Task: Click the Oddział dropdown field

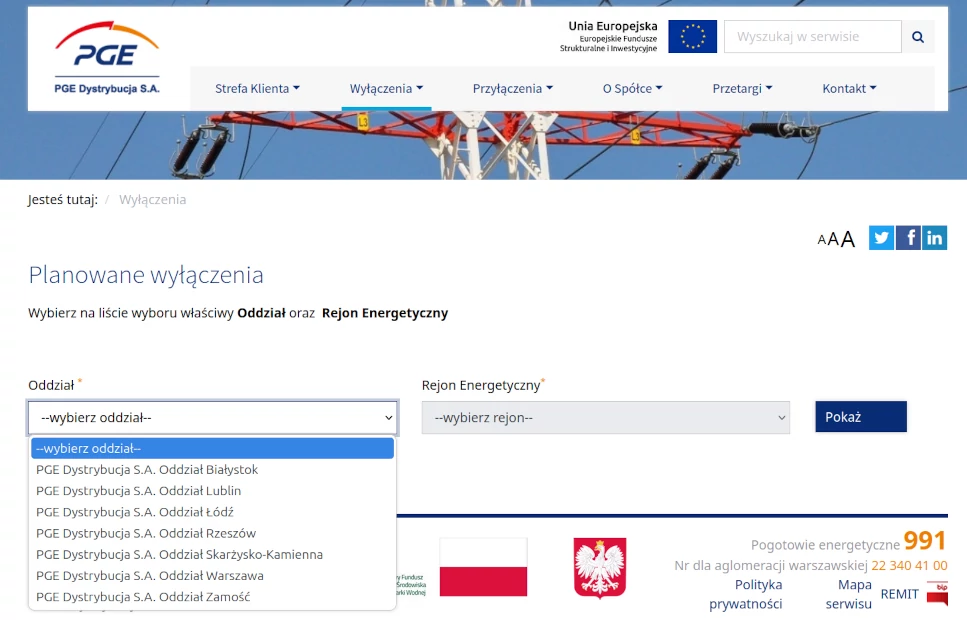Action: click(x=213, y=418)
